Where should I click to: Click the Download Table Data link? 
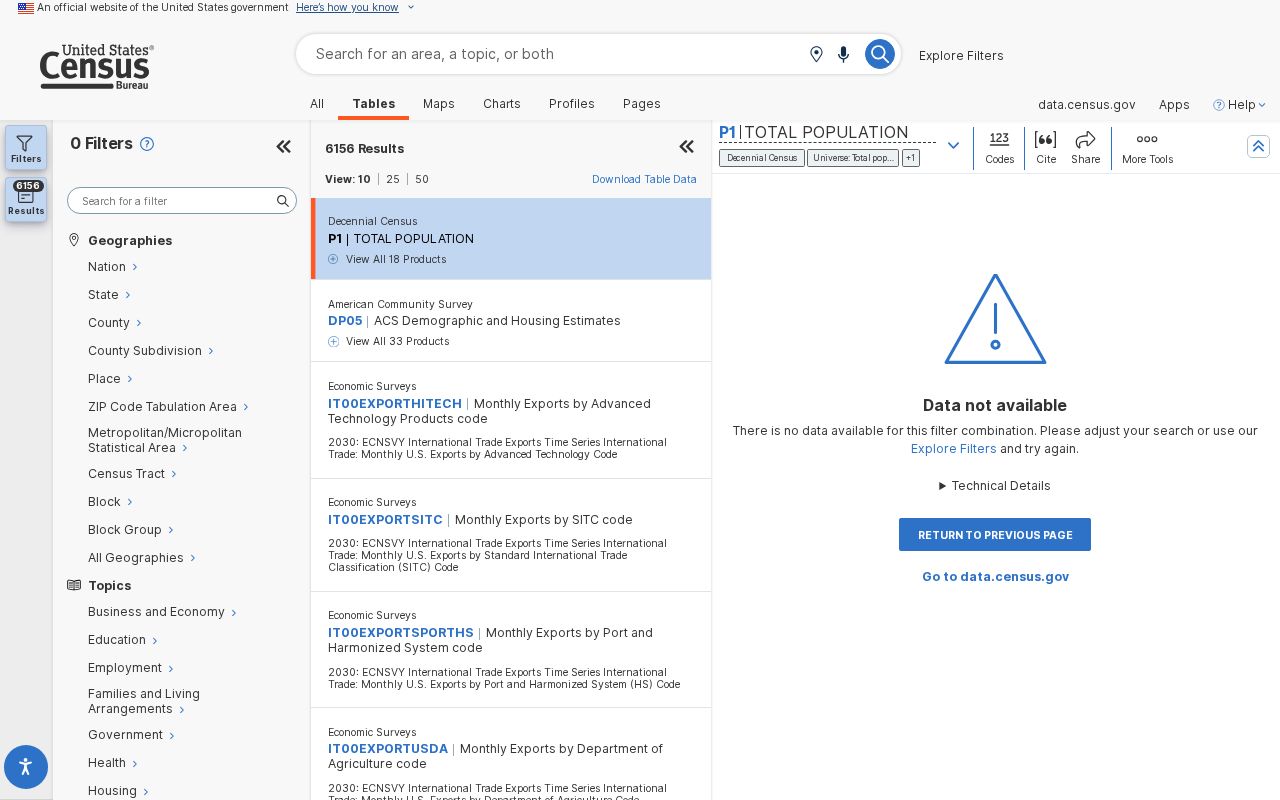[x=644, y=179]
